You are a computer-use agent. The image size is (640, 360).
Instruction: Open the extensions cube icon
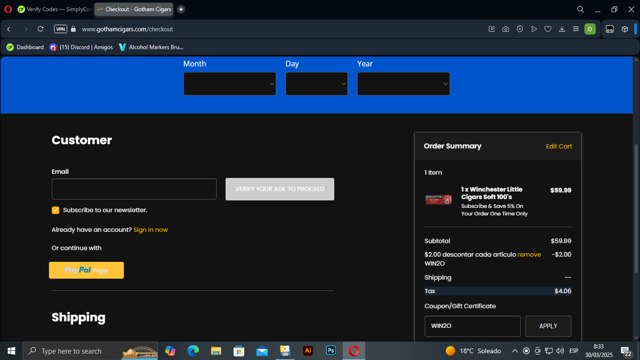click(624, 29)
